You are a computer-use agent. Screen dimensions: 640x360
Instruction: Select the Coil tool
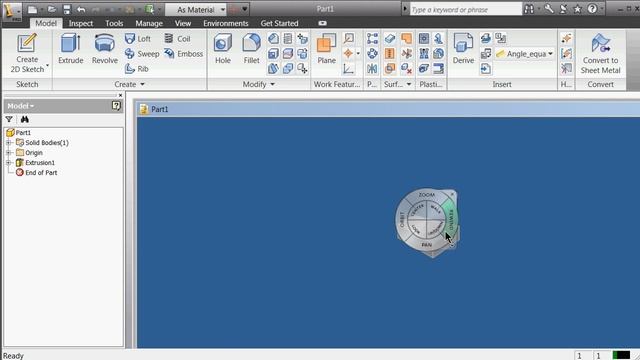tap(177, 39)
